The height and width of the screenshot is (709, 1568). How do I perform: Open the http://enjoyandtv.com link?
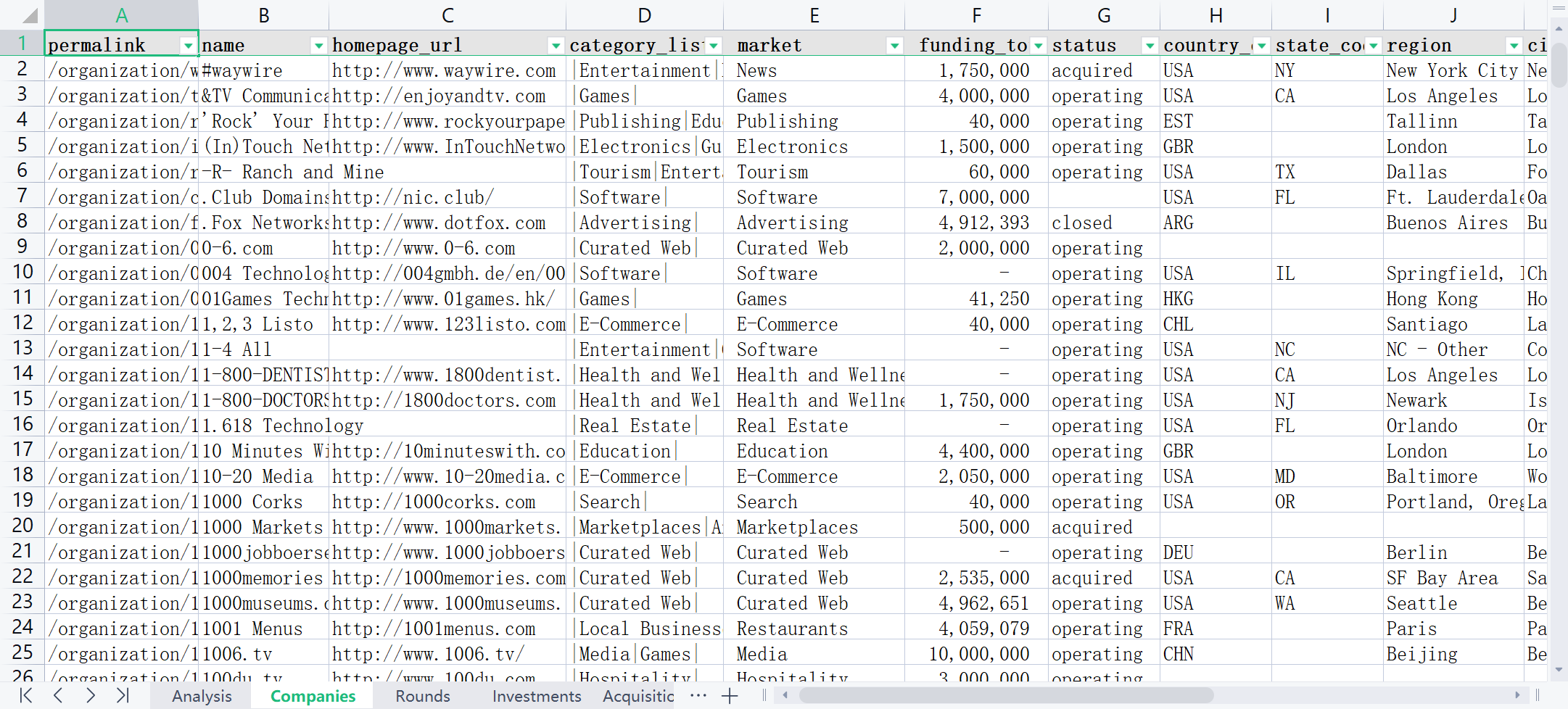[439, 96]
